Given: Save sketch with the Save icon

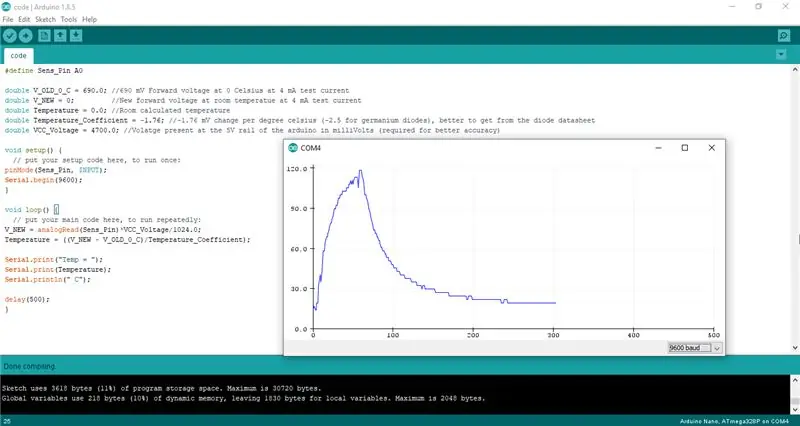Looking at the screenshot, I should (76, 36).
